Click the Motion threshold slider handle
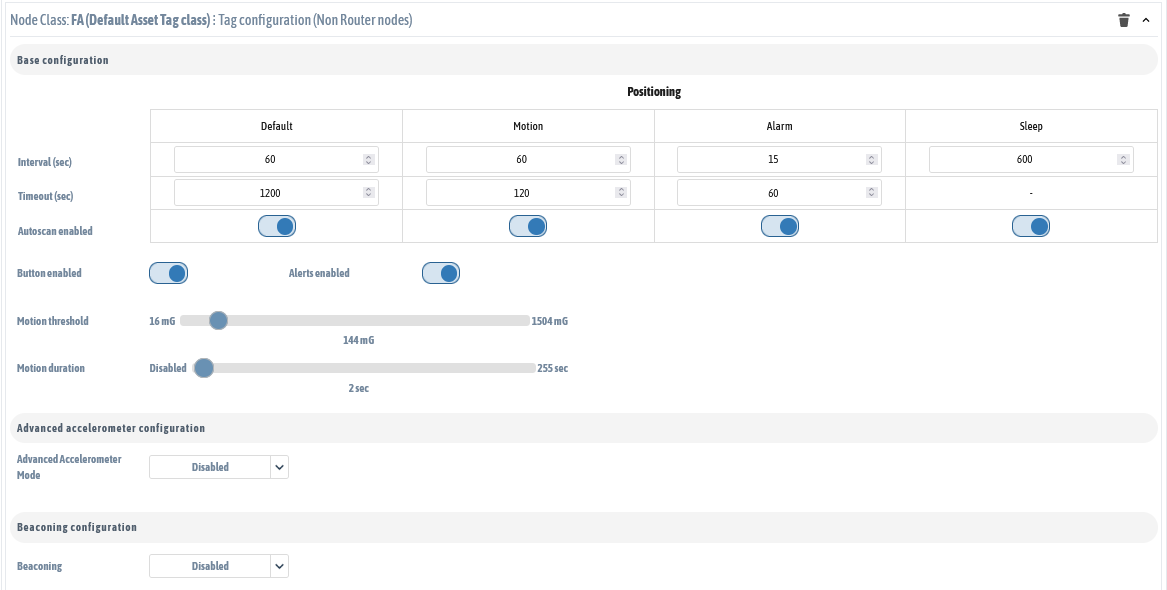The width and height of the screenshot is (1167, 590). coord(218,320)
